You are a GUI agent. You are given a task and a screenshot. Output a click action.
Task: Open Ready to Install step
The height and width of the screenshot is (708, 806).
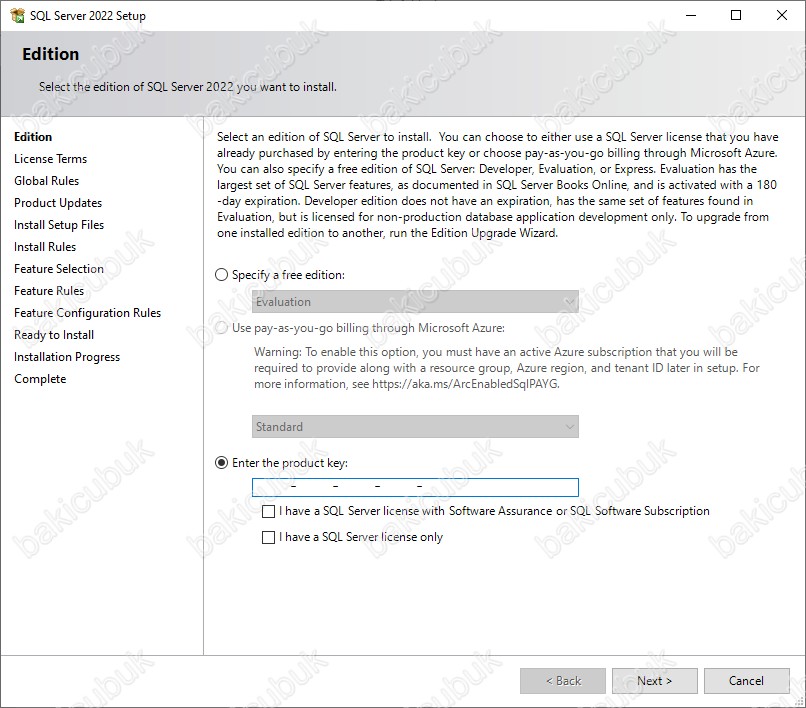click(54, 335)
